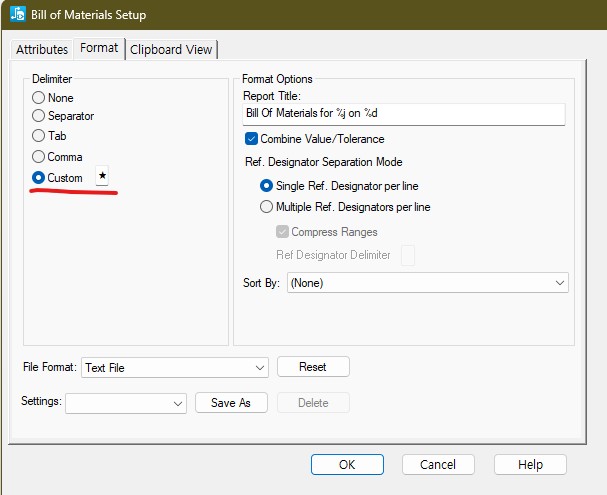607x495 pixels.
Task: Expand the Settings dropdown list
Action: point(126,403)
